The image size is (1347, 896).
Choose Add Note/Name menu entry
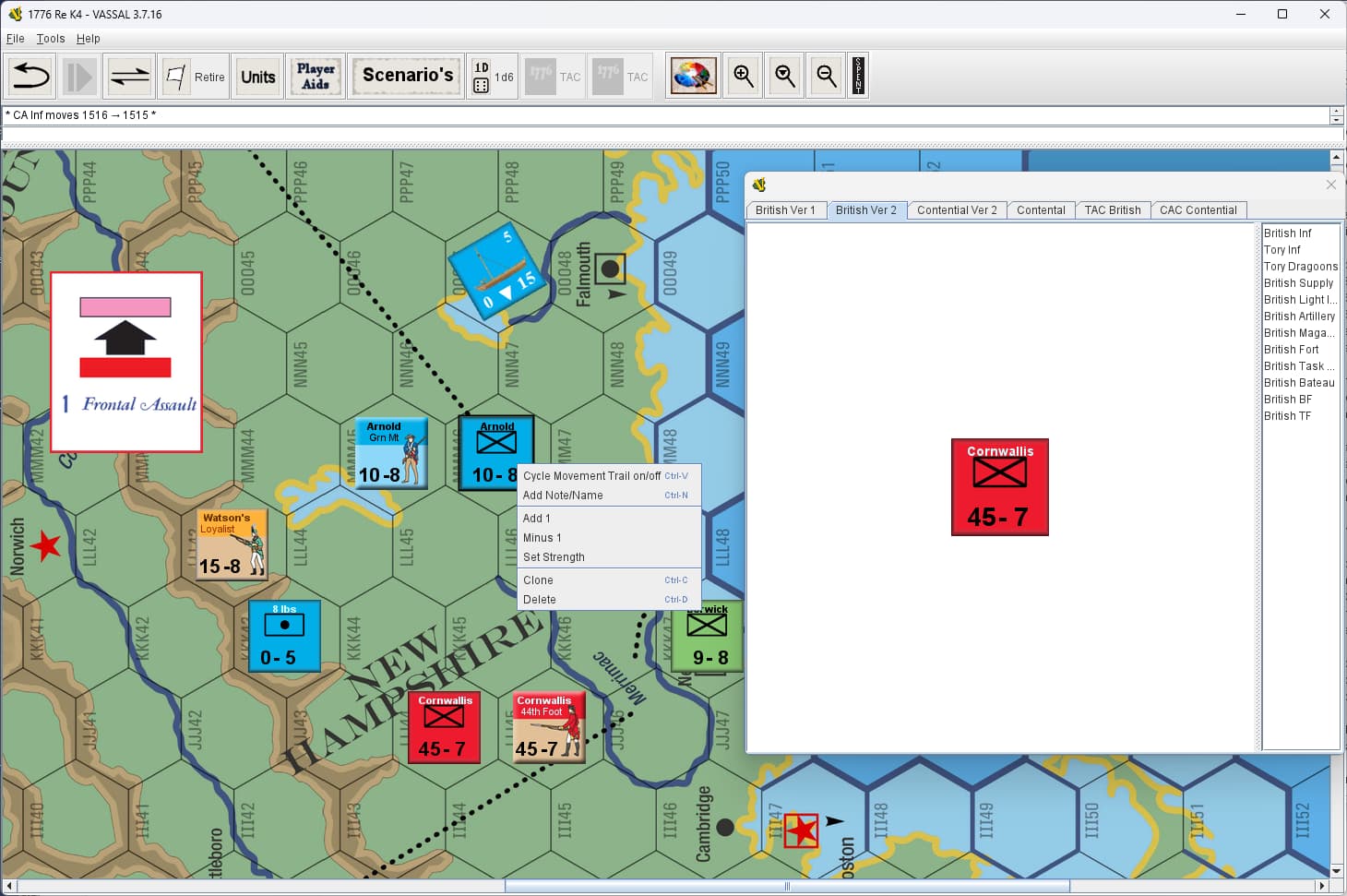click(609, 496)
